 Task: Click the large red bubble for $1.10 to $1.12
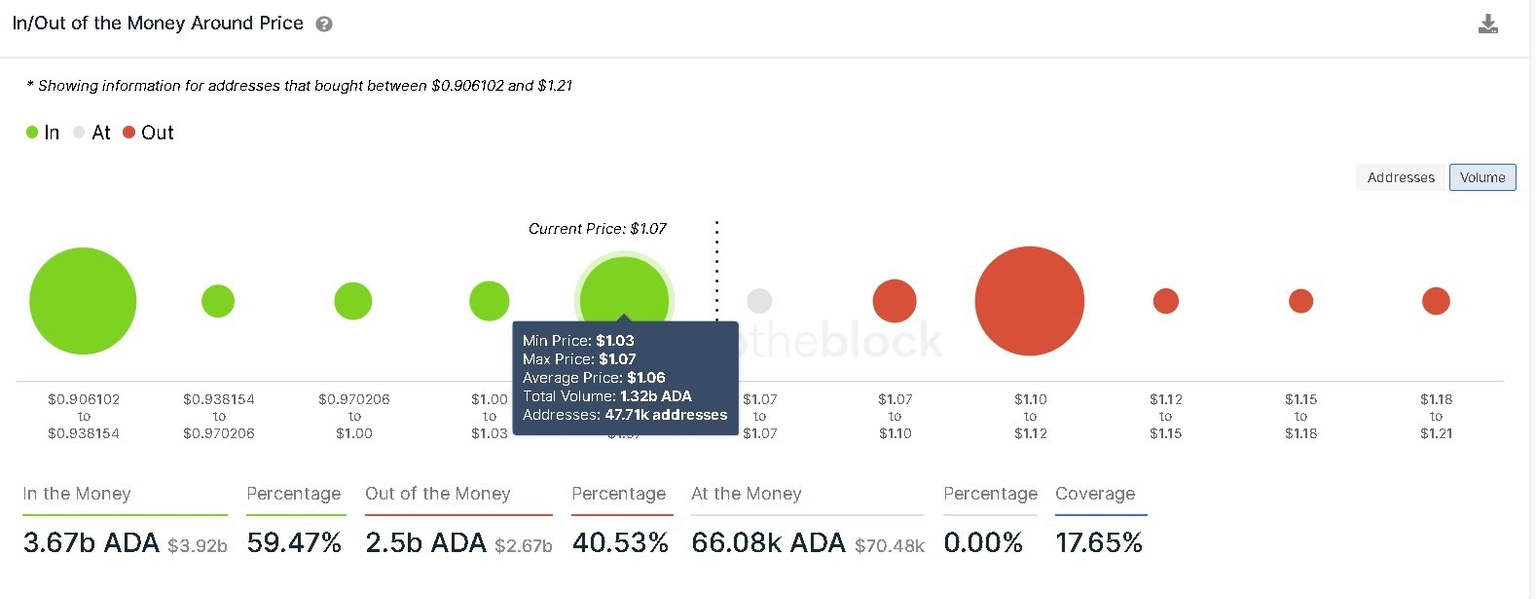(x=1030, y=300)
